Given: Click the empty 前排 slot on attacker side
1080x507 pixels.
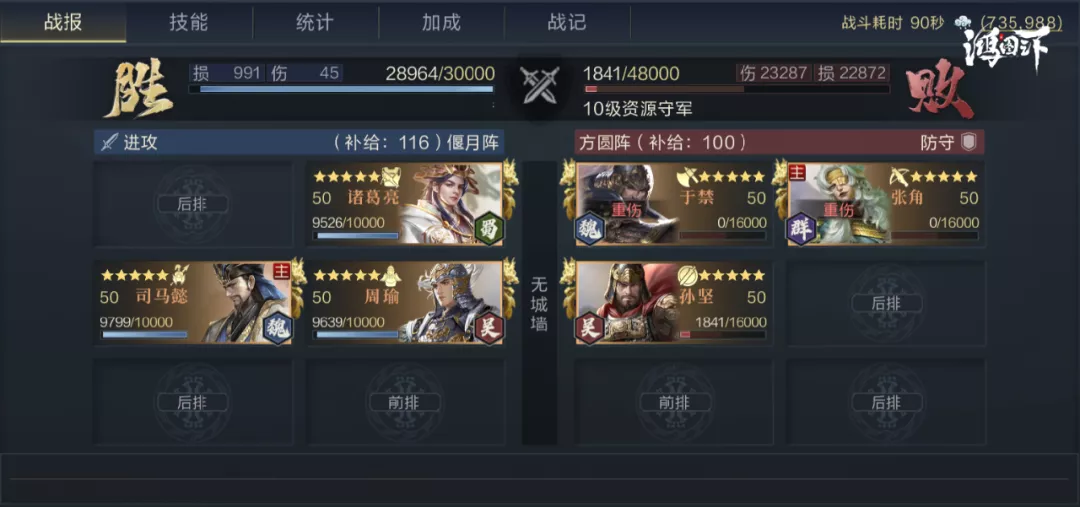Looking at the screenshot, I should [x=406, y=402].
